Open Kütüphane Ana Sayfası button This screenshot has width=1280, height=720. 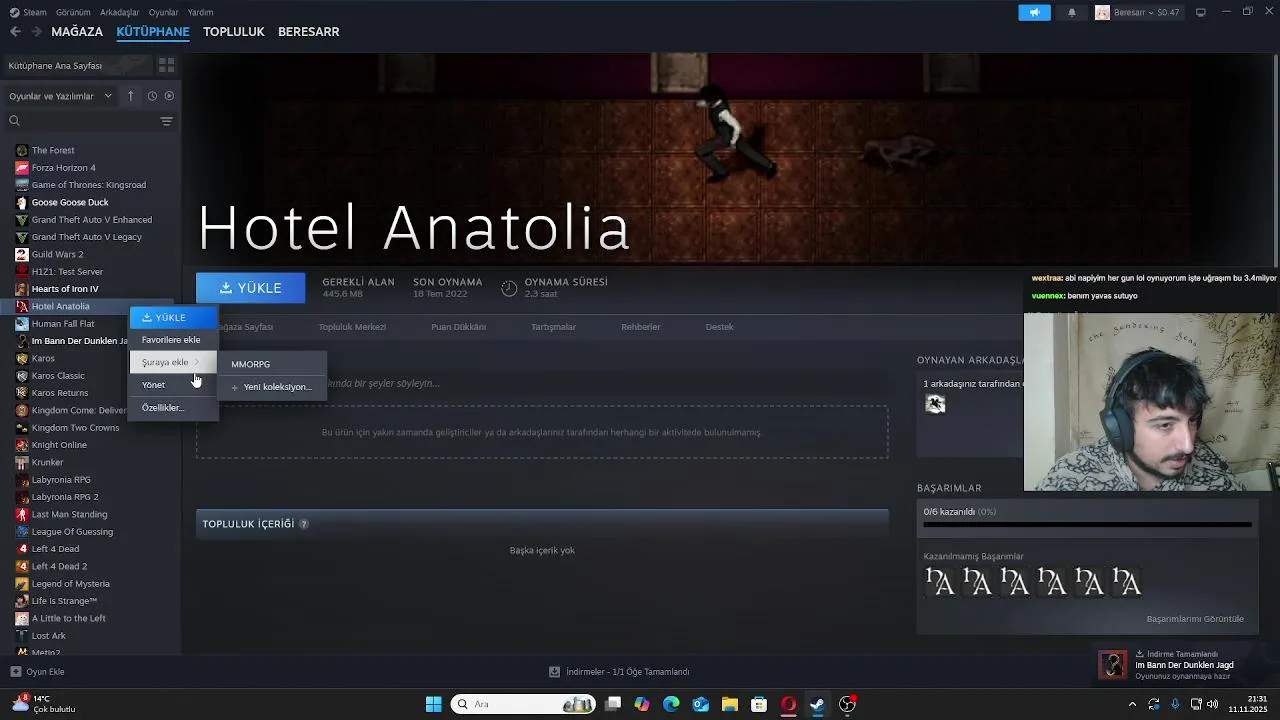(78, 65)
